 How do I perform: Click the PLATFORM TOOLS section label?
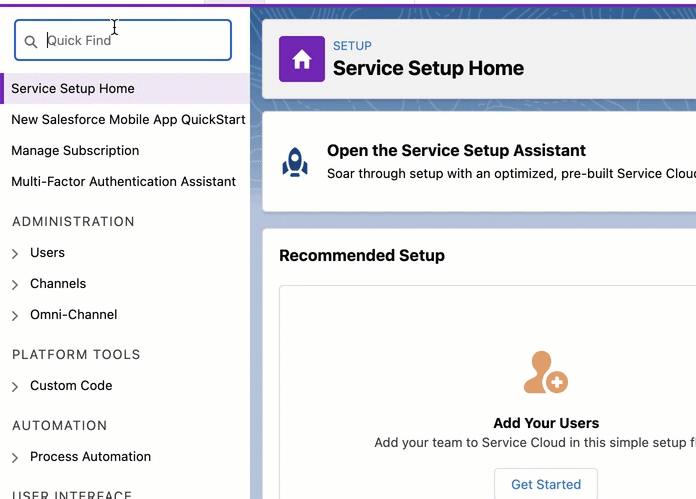76,355
